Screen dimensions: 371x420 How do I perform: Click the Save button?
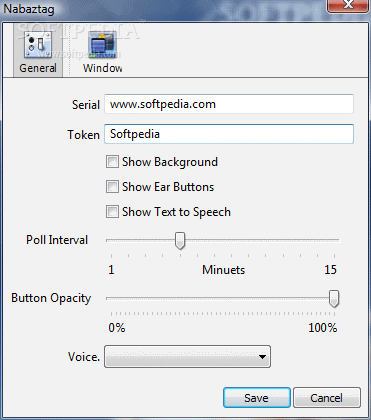click(257, 398)
